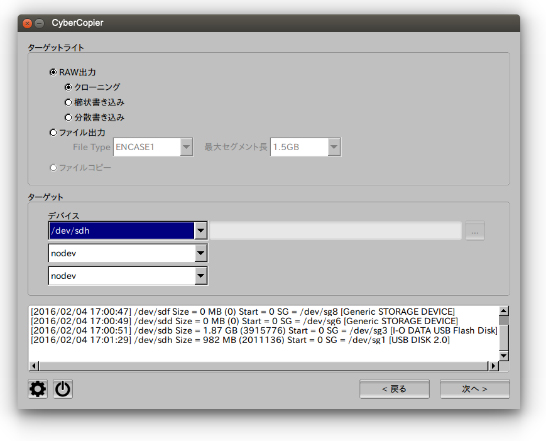Click the log horizontal scrollbar left arrow
Screen dimensions: 546x441
(x=34, y=366)
